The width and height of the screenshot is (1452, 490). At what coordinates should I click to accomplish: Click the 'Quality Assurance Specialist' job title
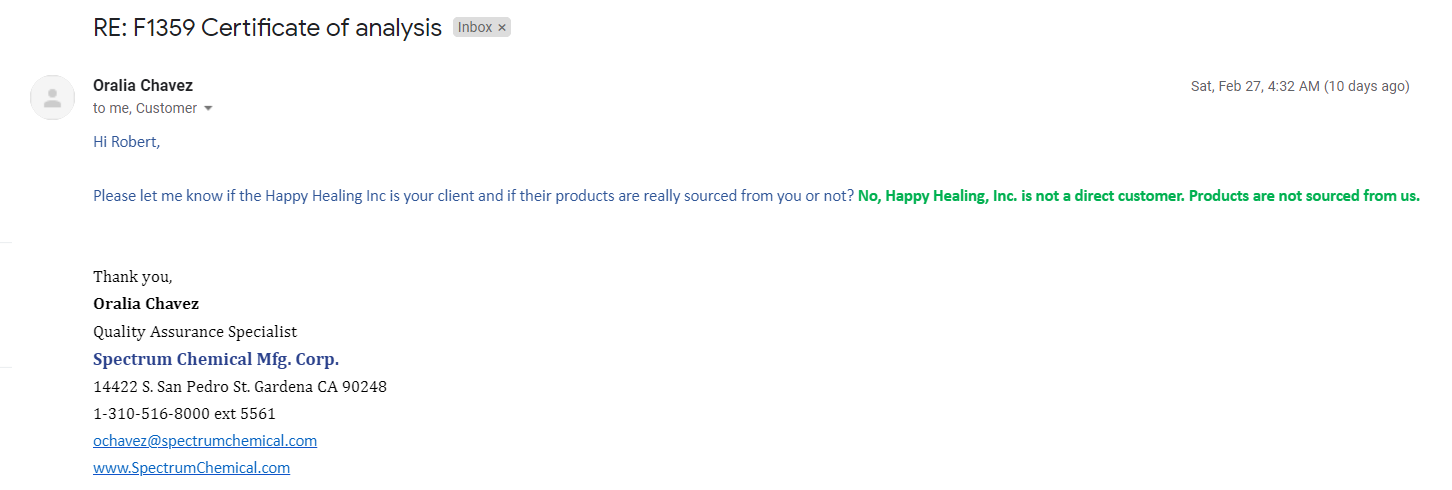(195, 332)
